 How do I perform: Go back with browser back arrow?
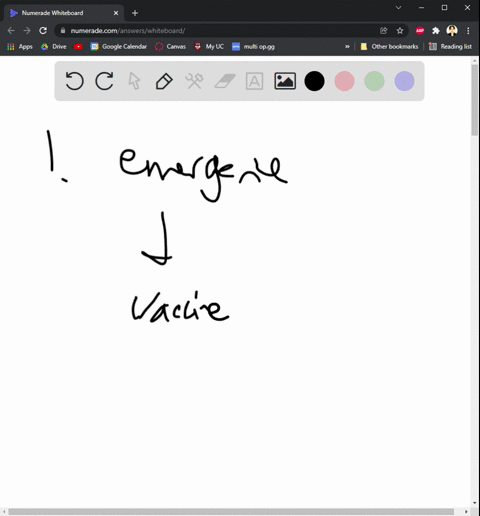click(x=11, y=31)
